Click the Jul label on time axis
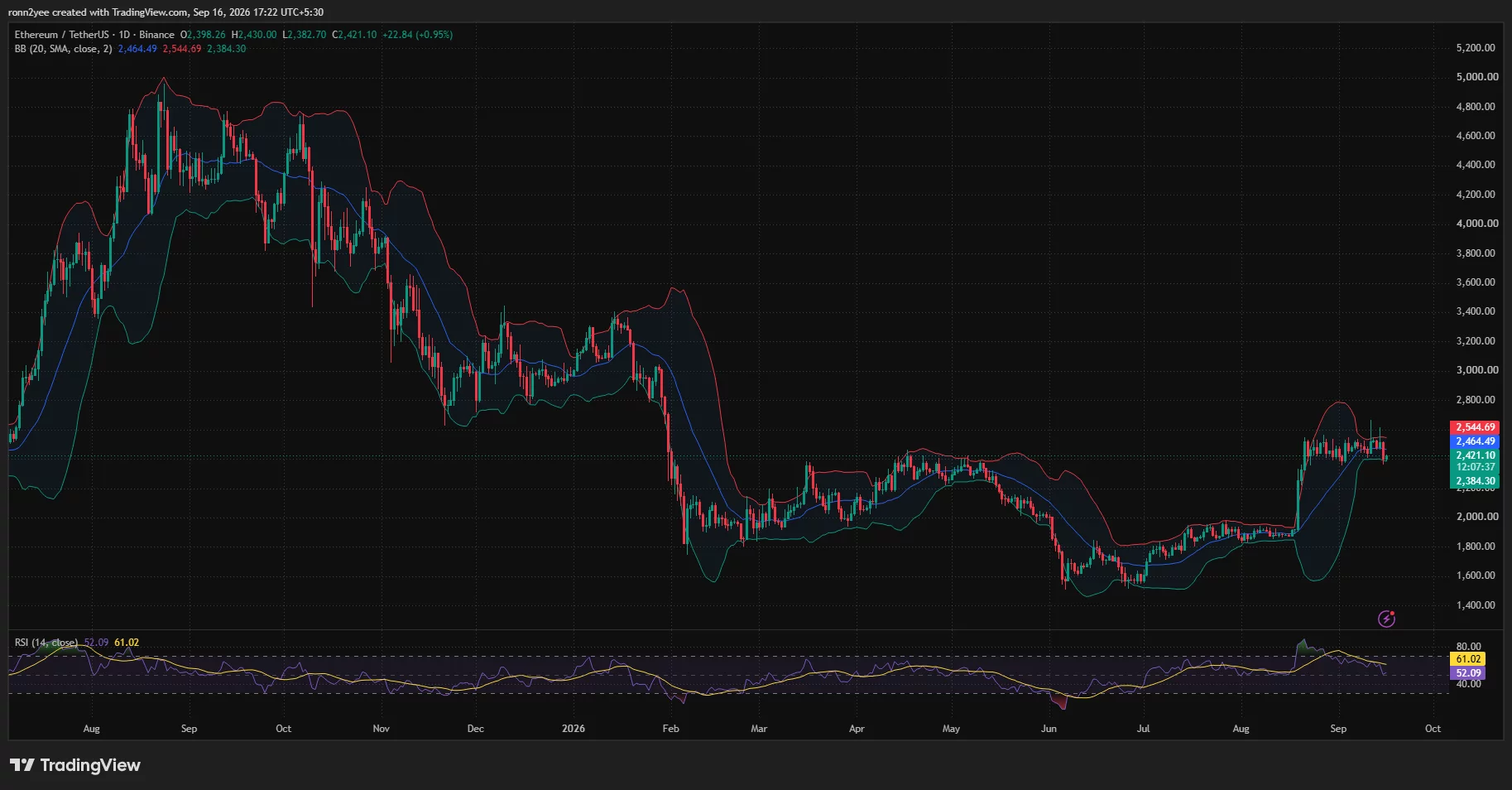This screenshot has width=1512, height=790. pyautogui.click(x=1143, y=729)
